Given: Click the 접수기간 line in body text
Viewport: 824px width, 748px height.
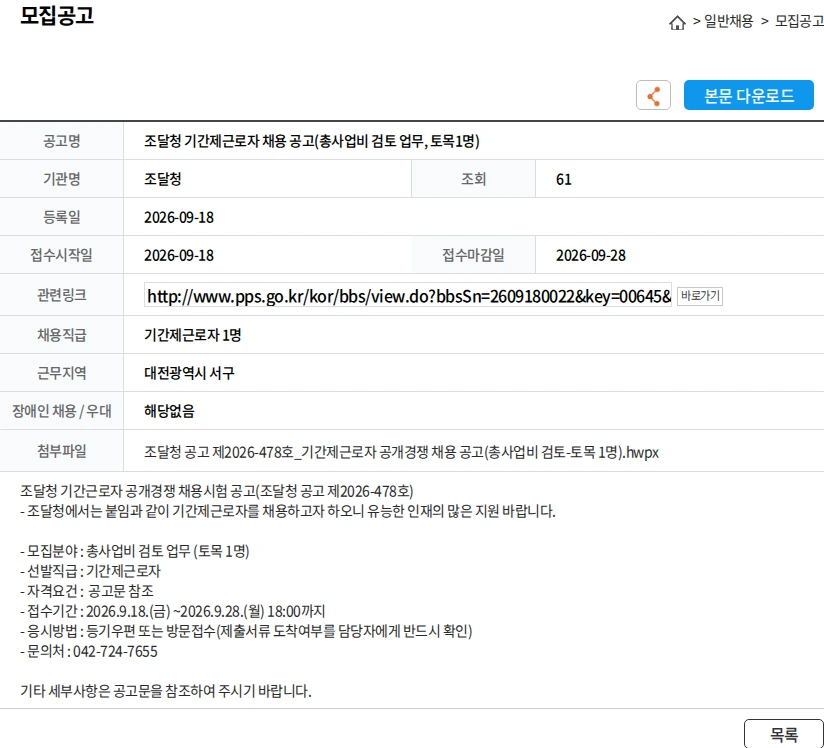Looking at the screenshot, I should click(x=173, y=611).
